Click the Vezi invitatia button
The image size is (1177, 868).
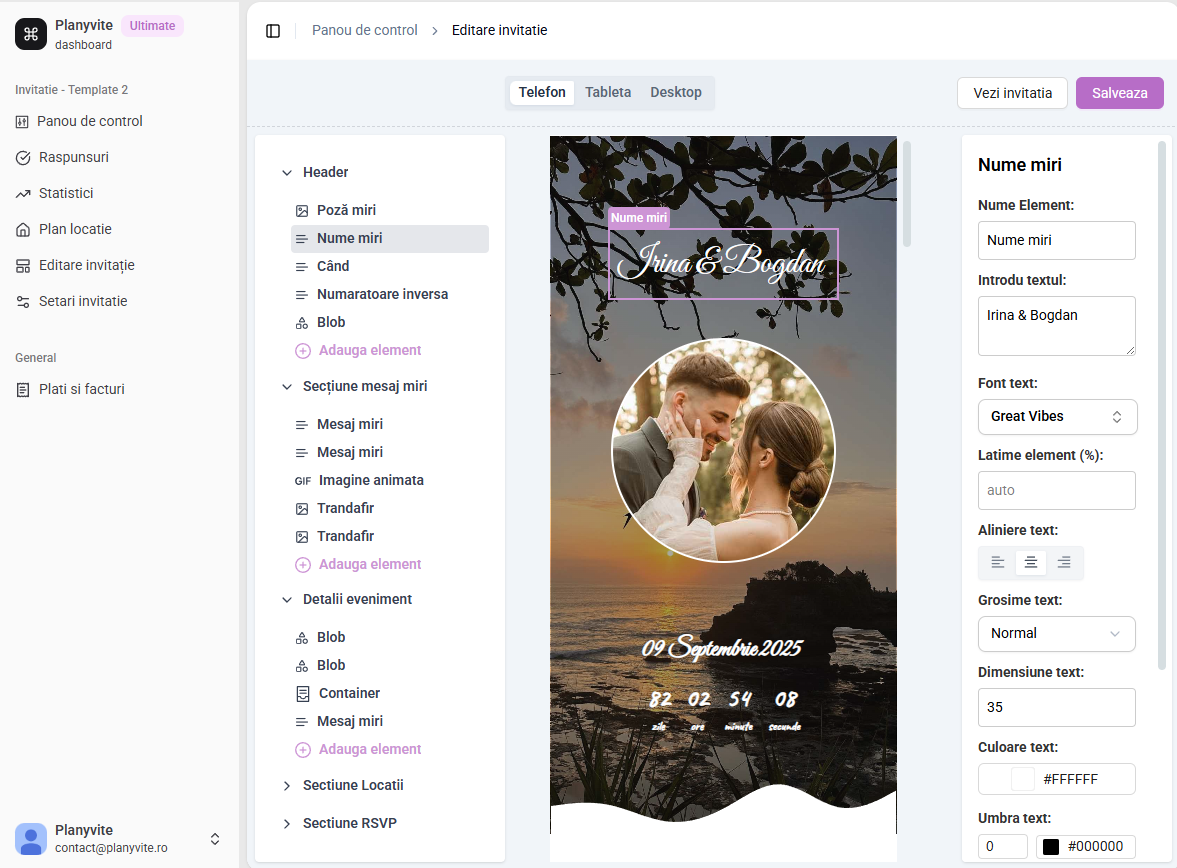(1012, 93)
